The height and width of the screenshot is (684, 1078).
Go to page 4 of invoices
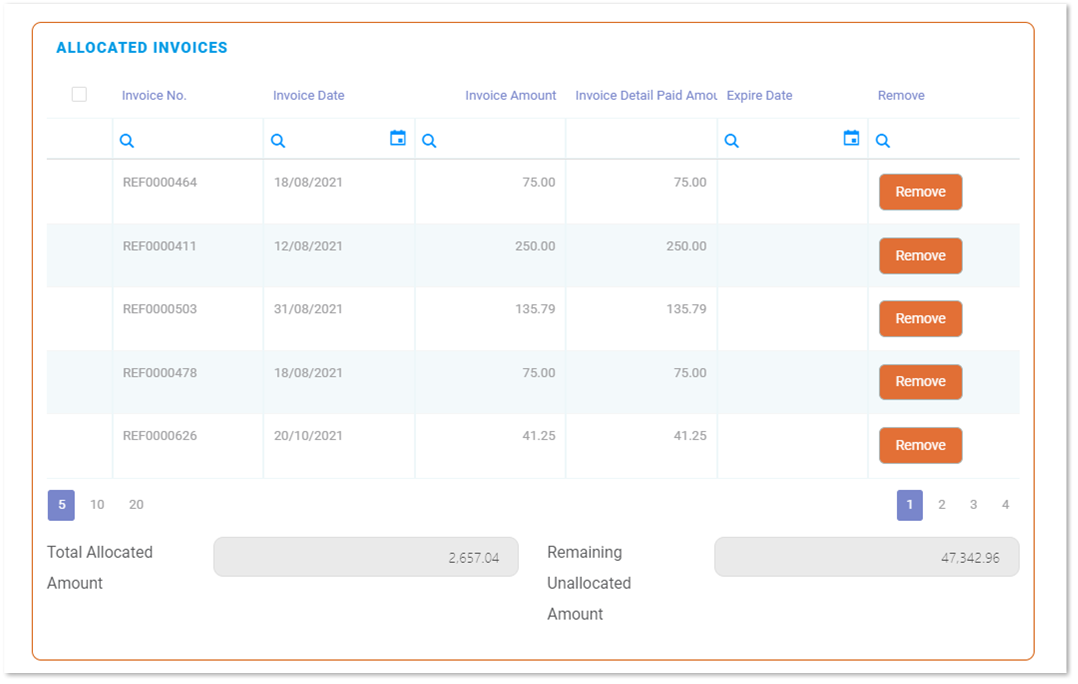[x=1005, y=505]
